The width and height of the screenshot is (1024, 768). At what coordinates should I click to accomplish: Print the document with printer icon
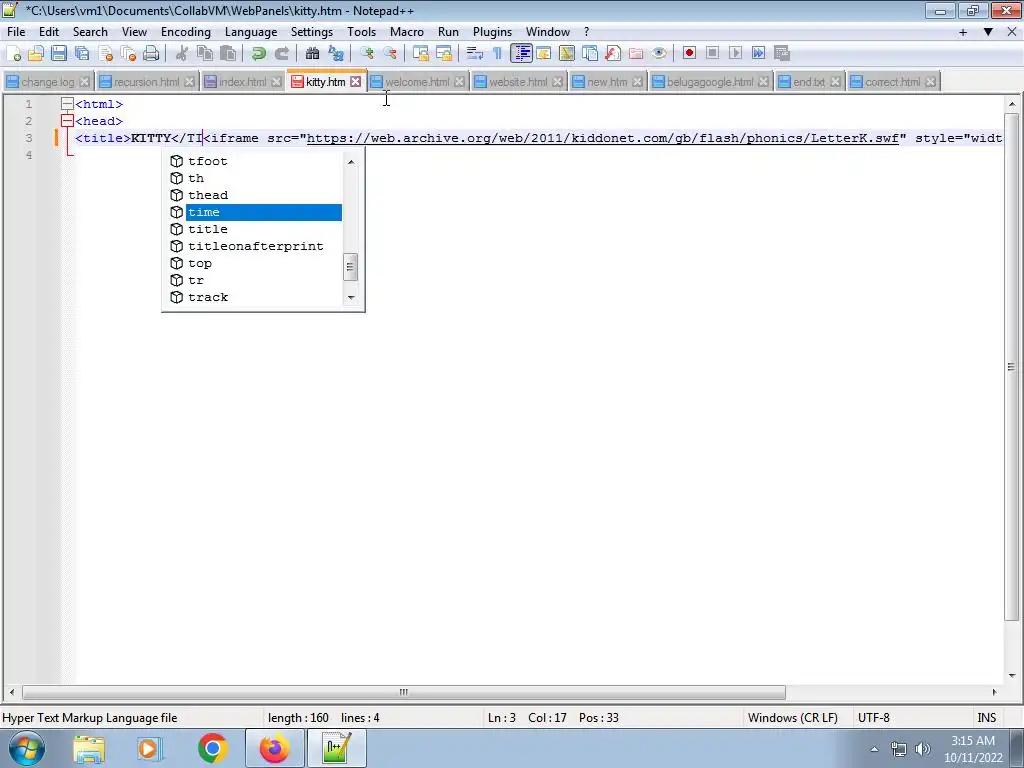151,54
